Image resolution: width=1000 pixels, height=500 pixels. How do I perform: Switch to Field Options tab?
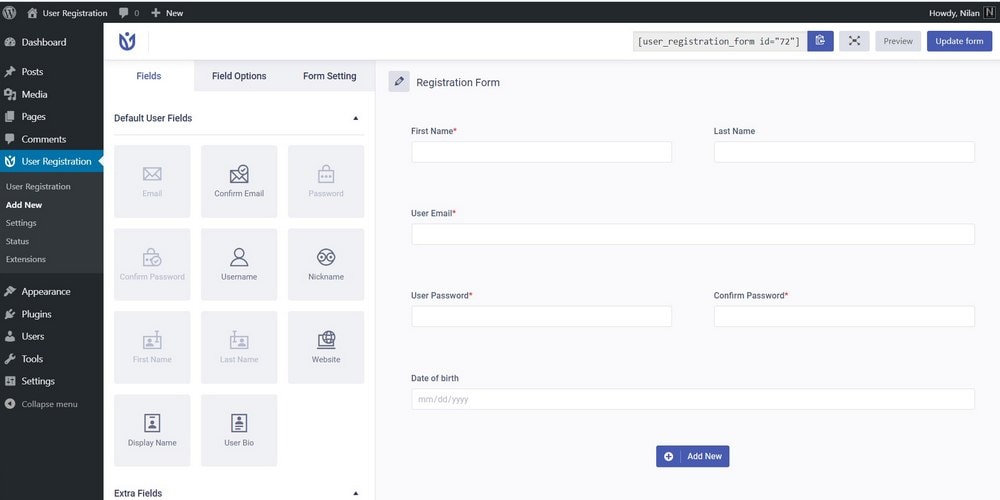pos(239,76)
